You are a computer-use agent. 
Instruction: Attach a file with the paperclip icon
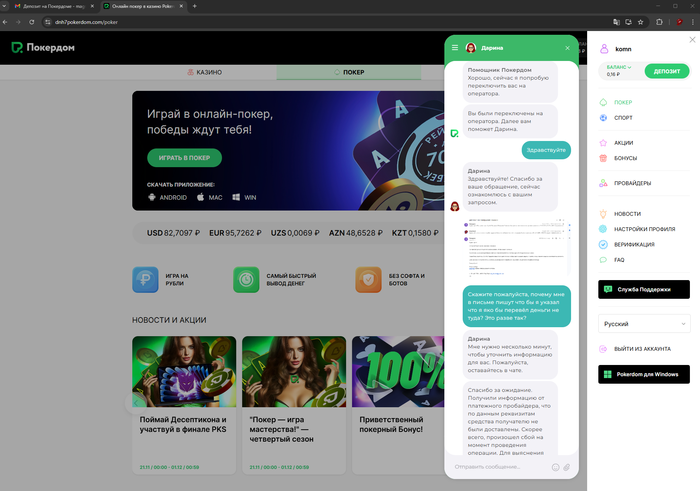(x=567, y=467)
